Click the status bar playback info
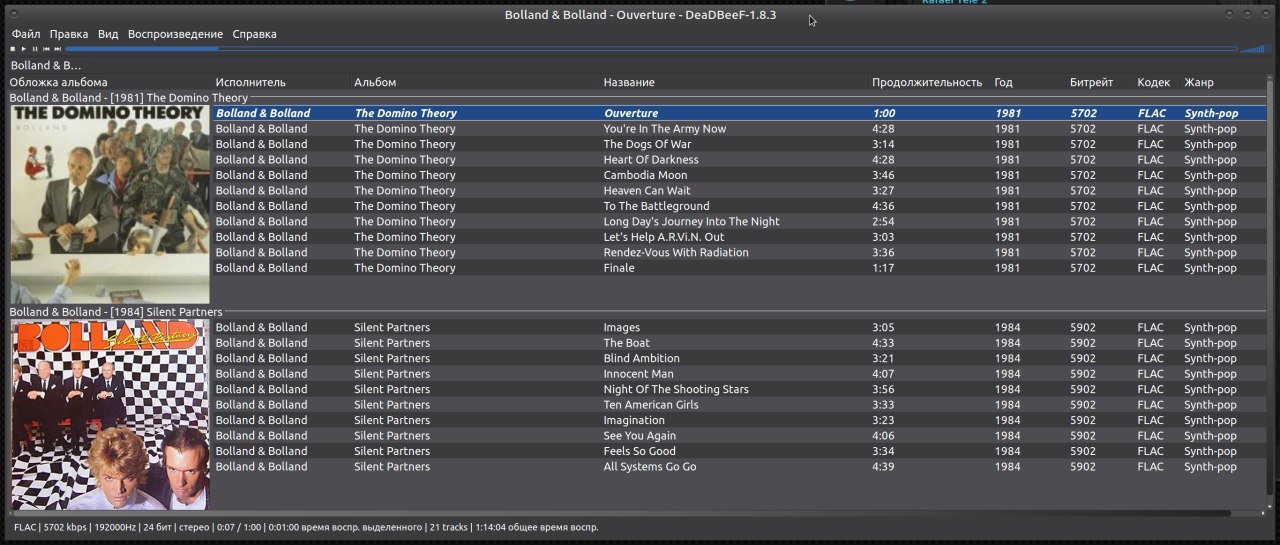The height and width of the screenshot is (545, 1280). tap(306, 527)
